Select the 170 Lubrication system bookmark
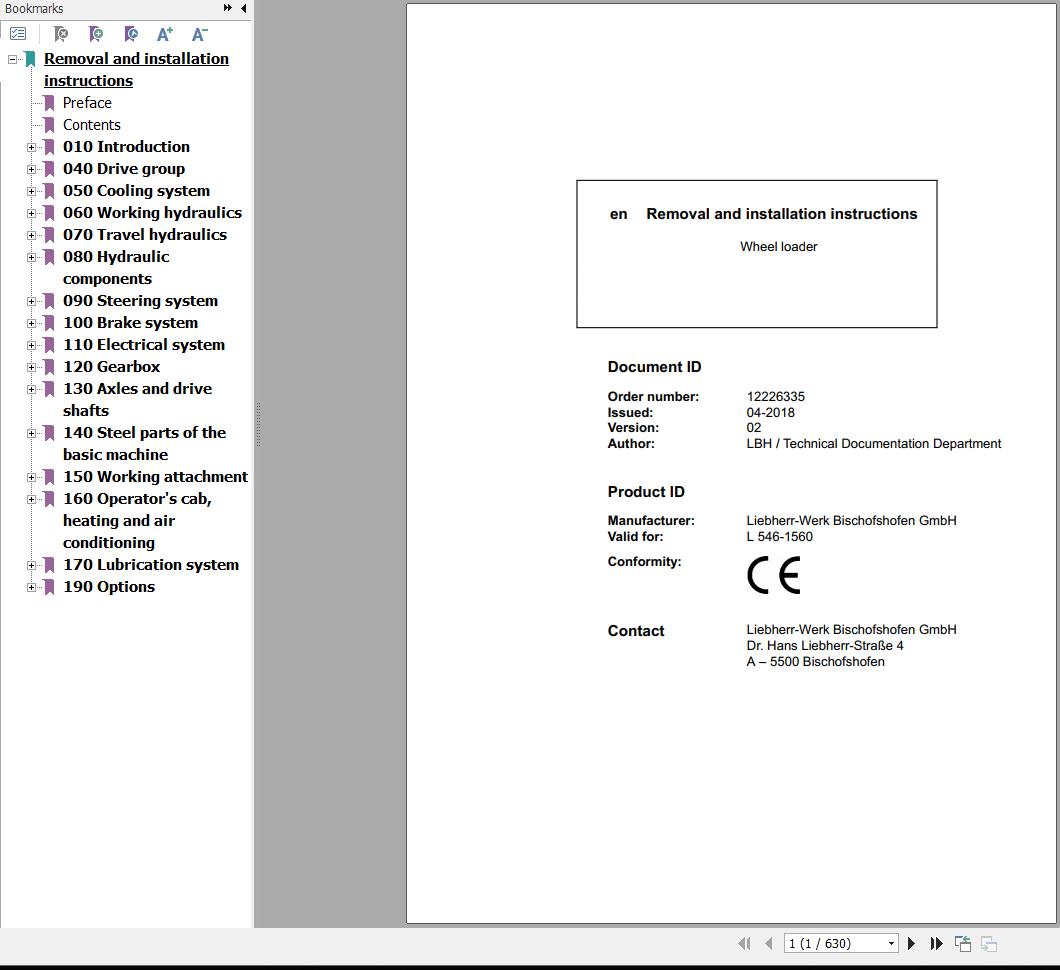This screenshot has height=970, width=1060. pos(151,564)
